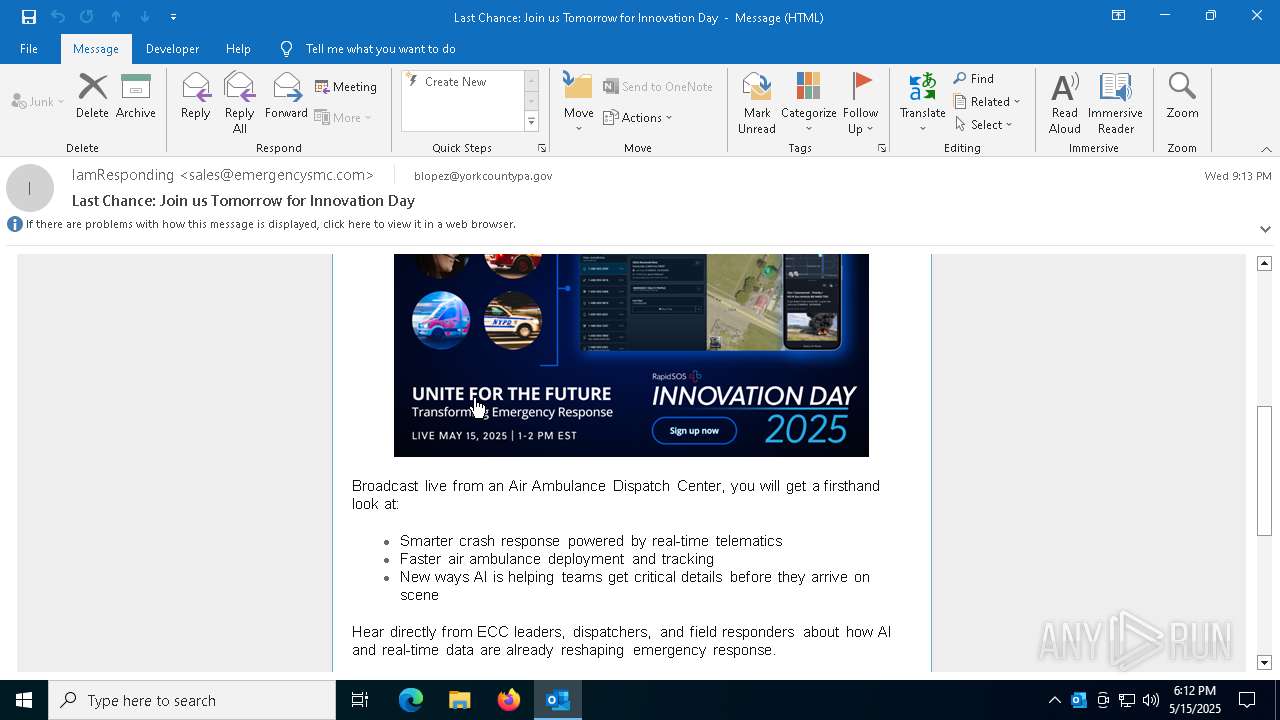Open the taskbar clock at 6:12 PM

[1195, 700]
